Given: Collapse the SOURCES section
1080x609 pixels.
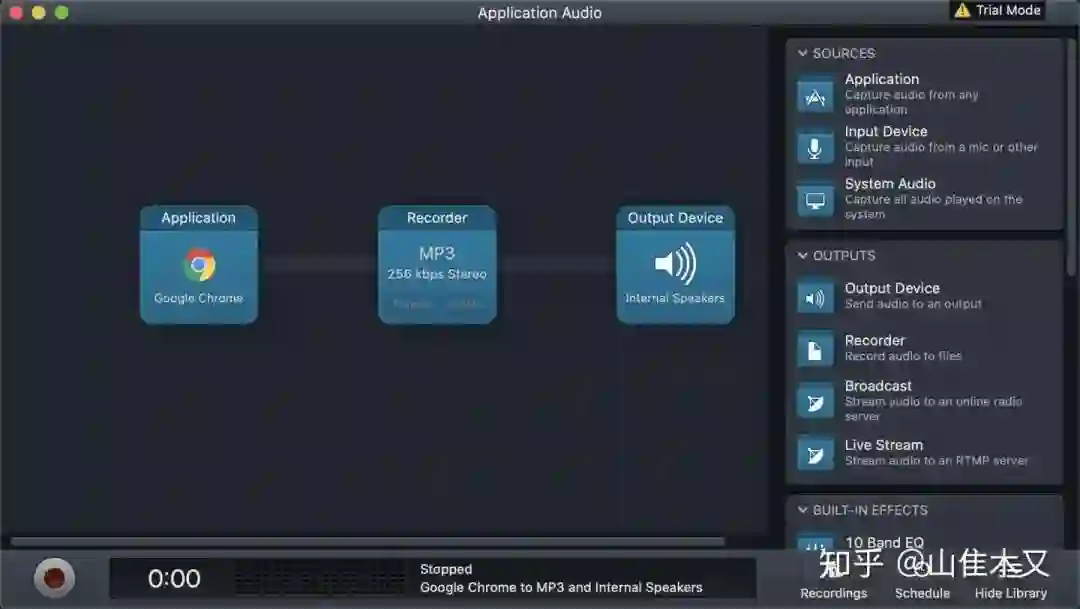Looking at the screenshot, I should (802, 53).
